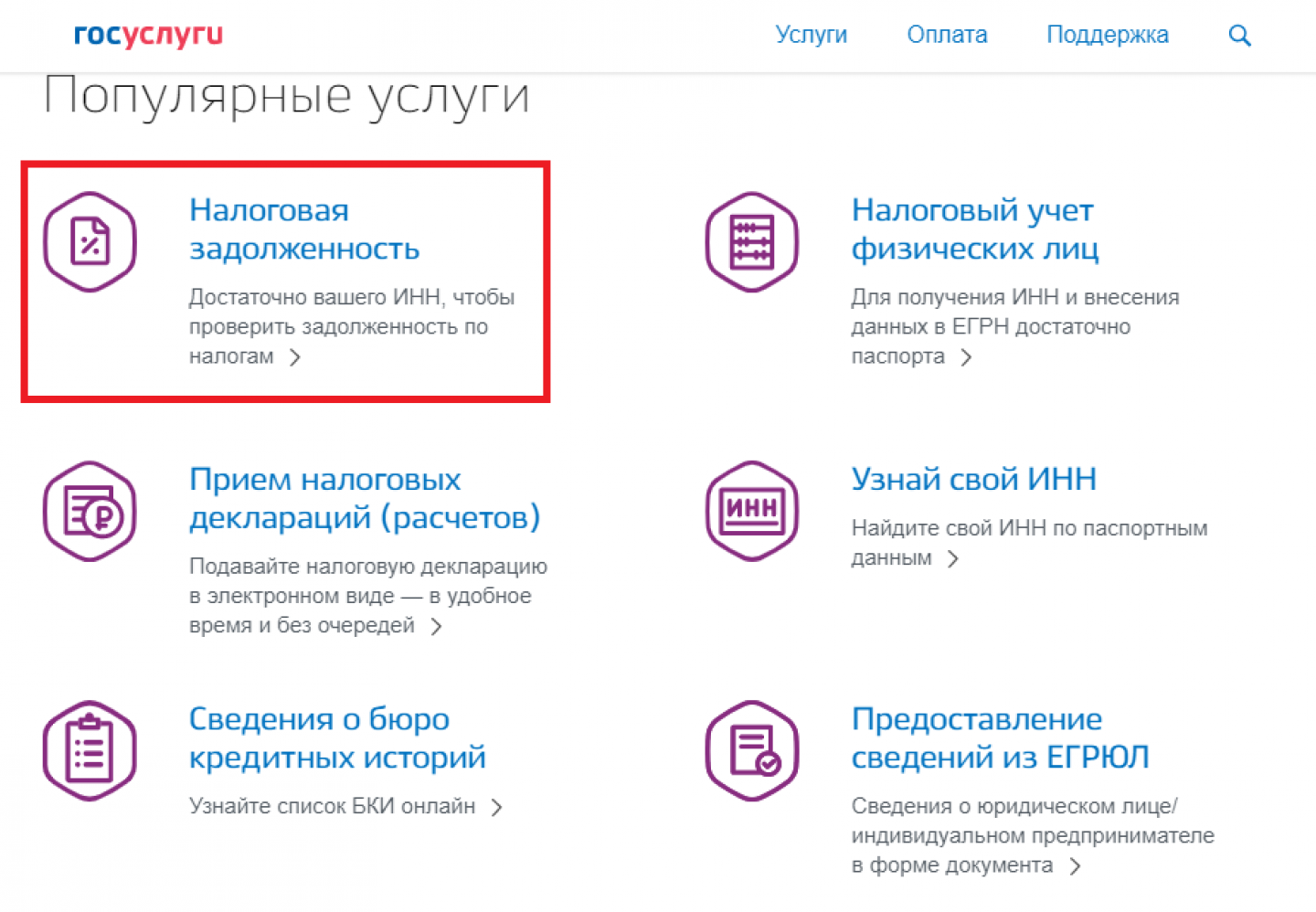Click the ruble declaration icon
Screen dimensions: 1316x912
pos(90,512)
